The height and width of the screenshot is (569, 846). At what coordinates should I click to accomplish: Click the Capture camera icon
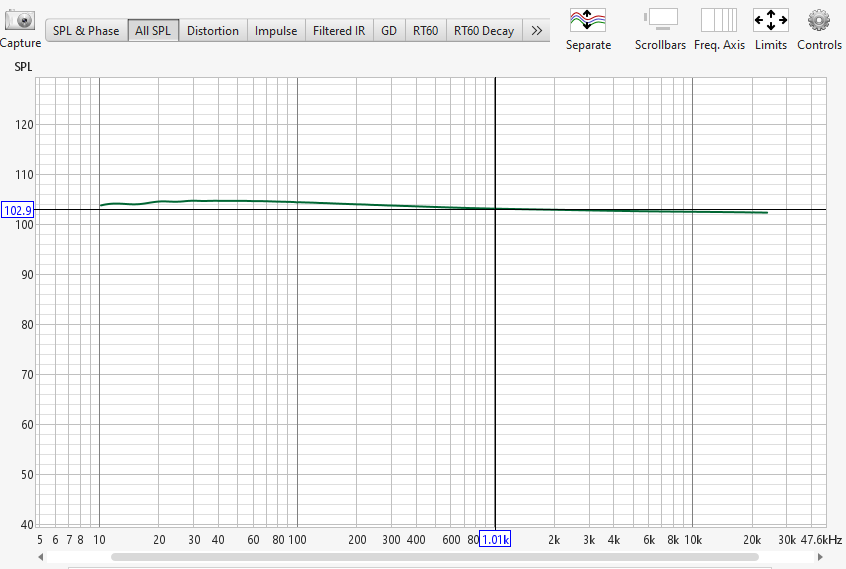pyautogui.click(x=20, y=20)
